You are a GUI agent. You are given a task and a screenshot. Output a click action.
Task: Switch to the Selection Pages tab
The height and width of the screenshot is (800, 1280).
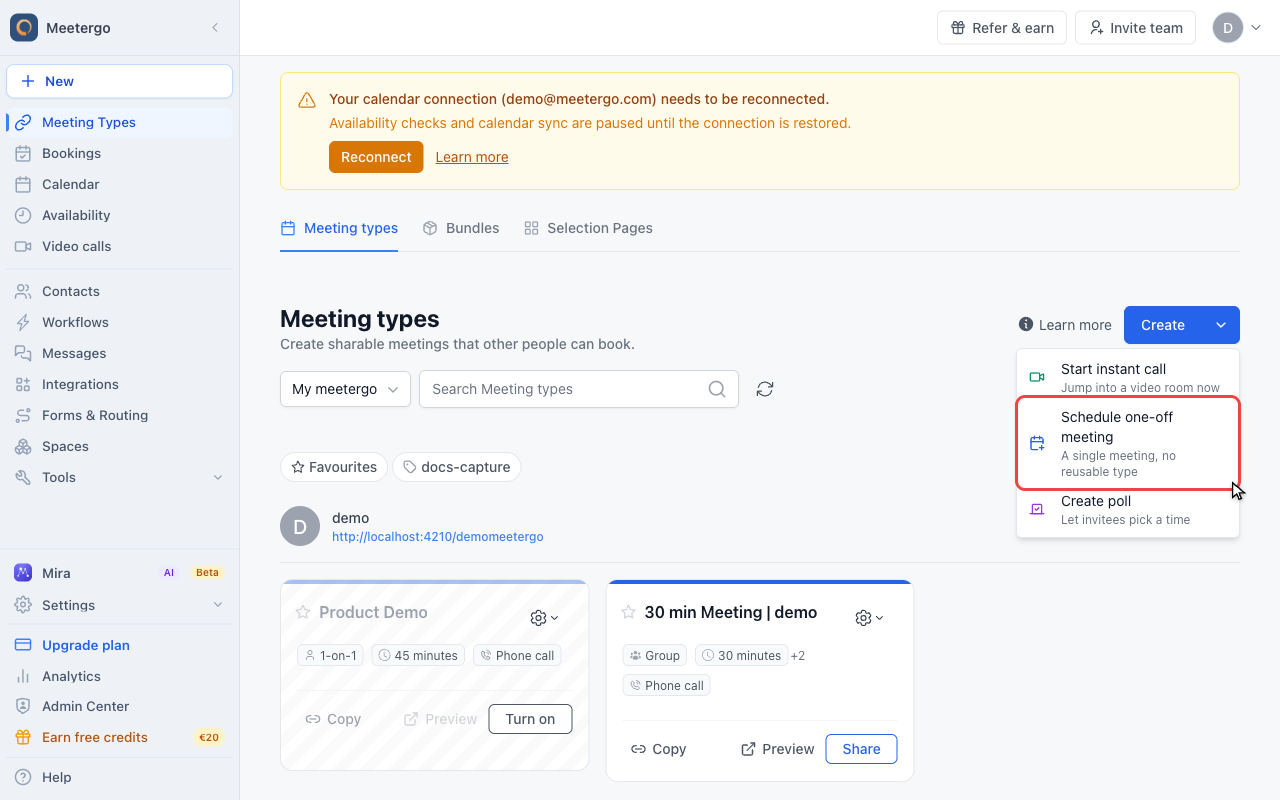[x=588, y=228]
